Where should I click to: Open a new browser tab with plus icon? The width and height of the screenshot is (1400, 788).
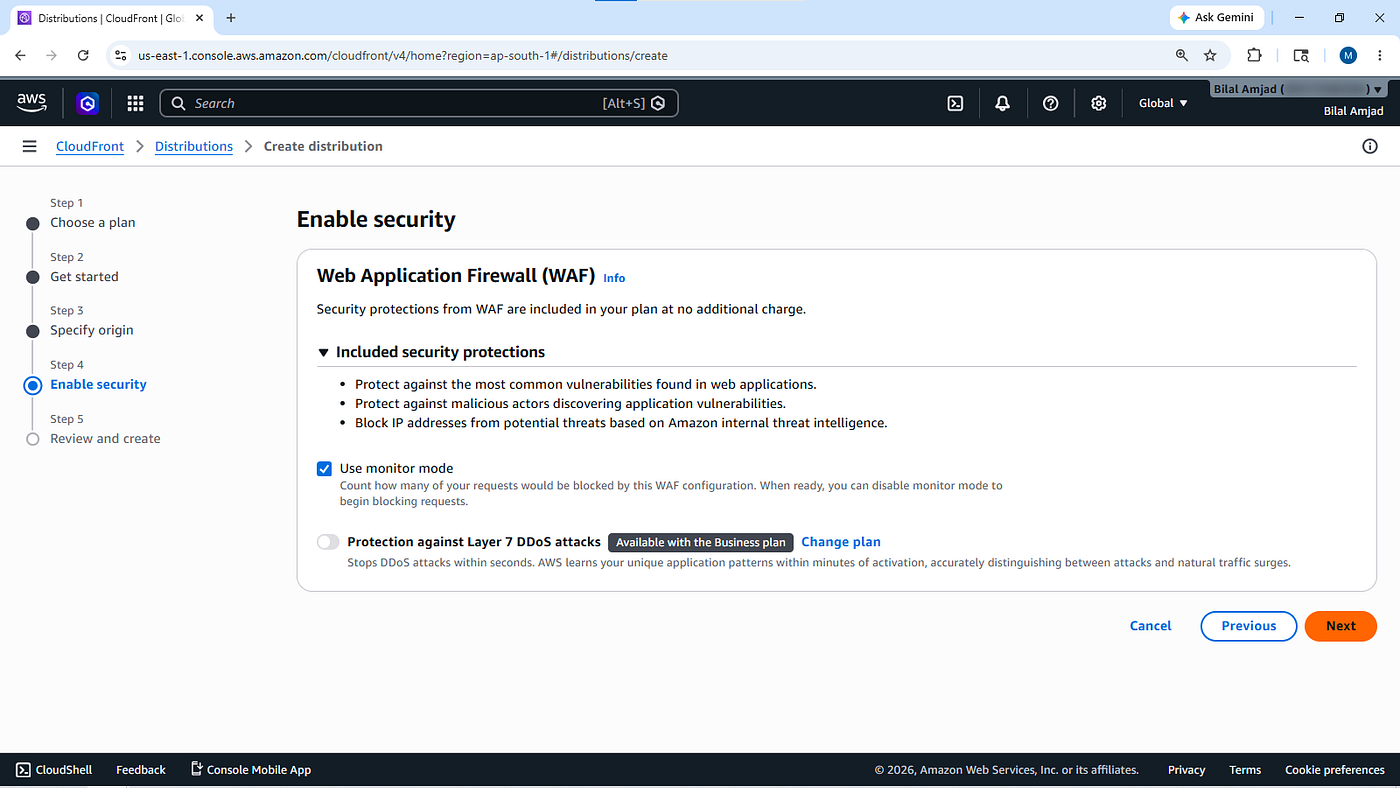(x=231, y=18)
